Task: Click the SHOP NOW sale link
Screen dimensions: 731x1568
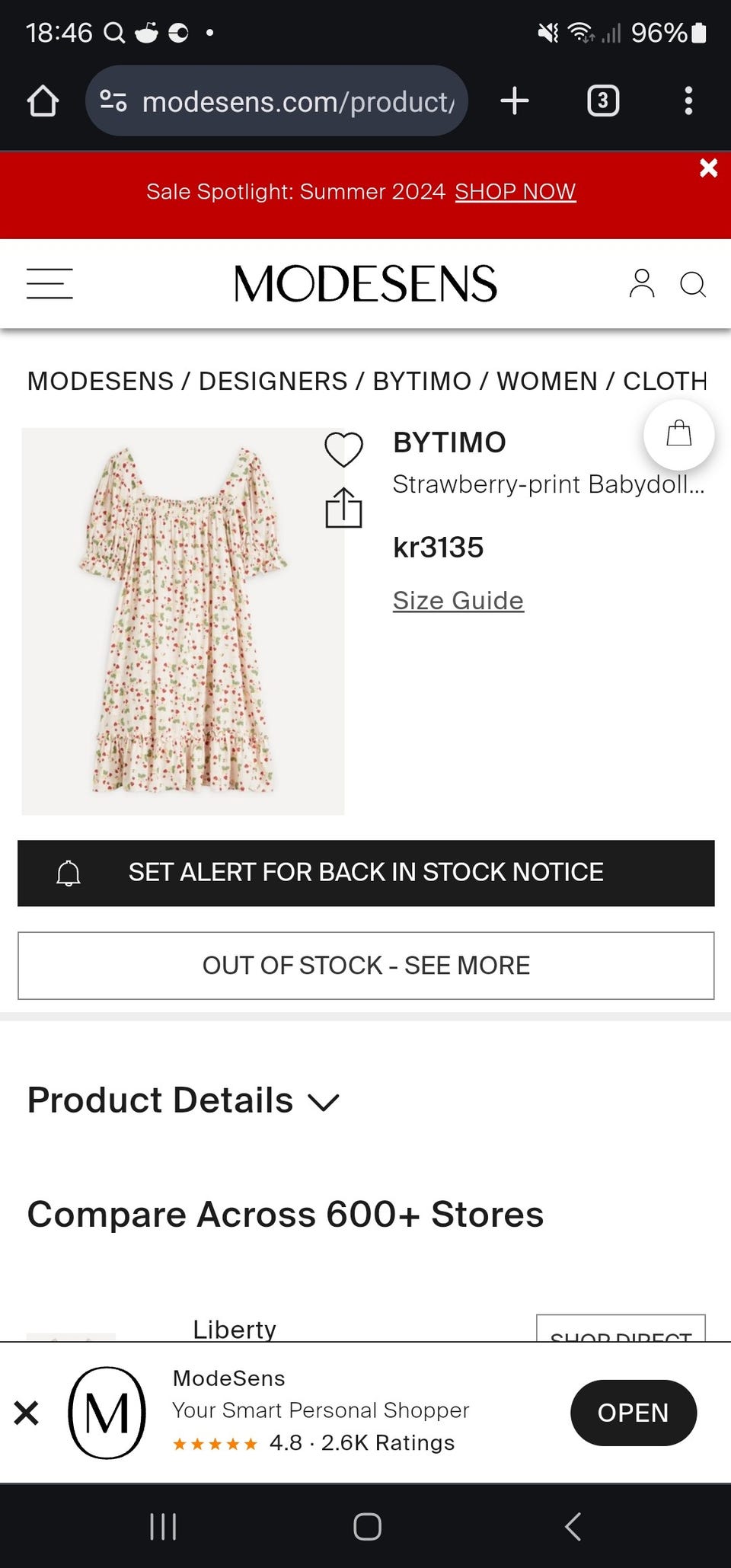Action: click(515, 191)
